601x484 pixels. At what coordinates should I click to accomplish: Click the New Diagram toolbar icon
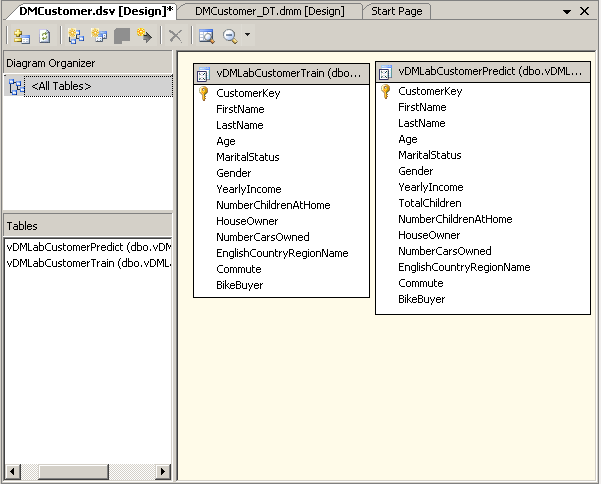click(x=76, y=36)
